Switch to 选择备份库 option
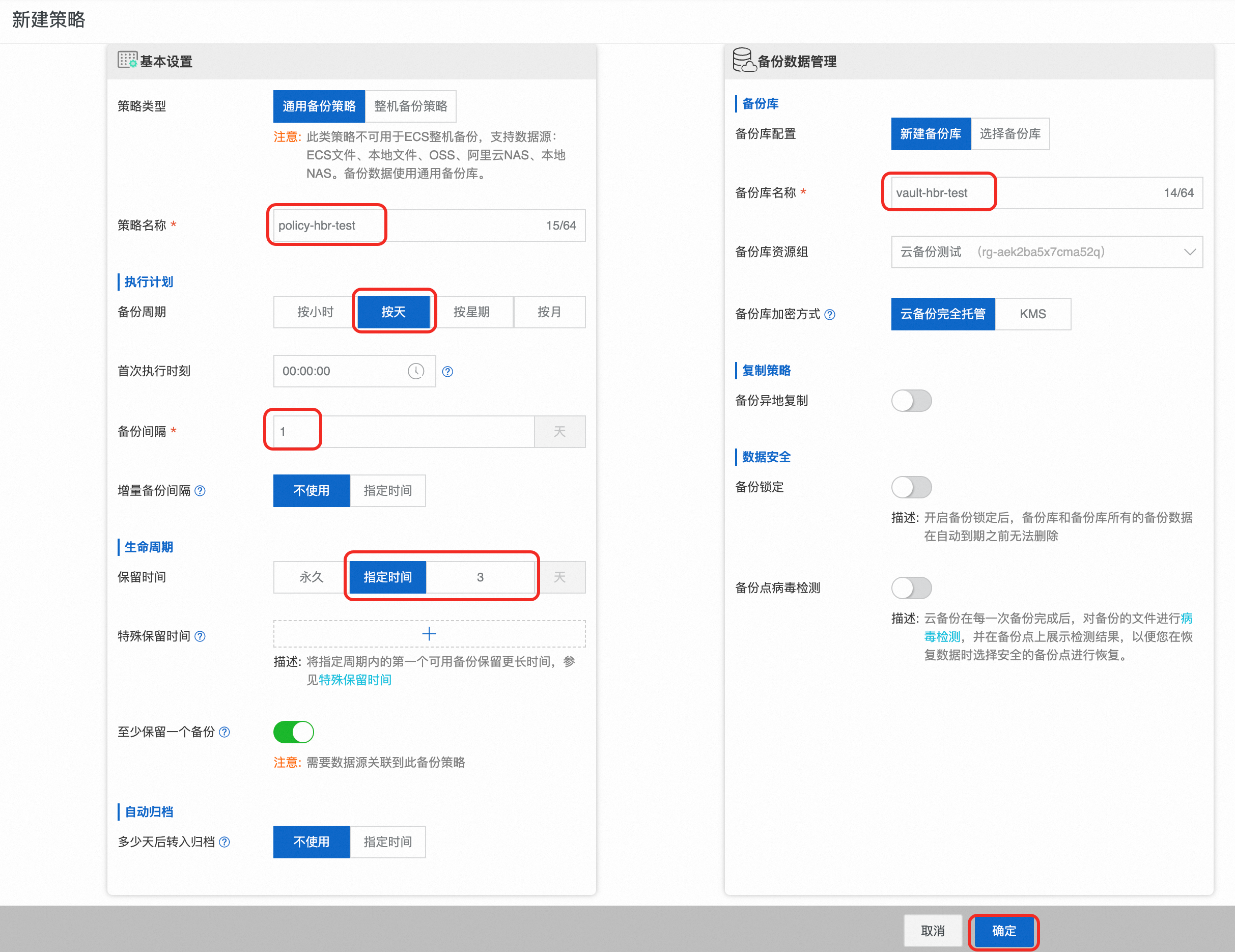 click(x=1010, y=134)
